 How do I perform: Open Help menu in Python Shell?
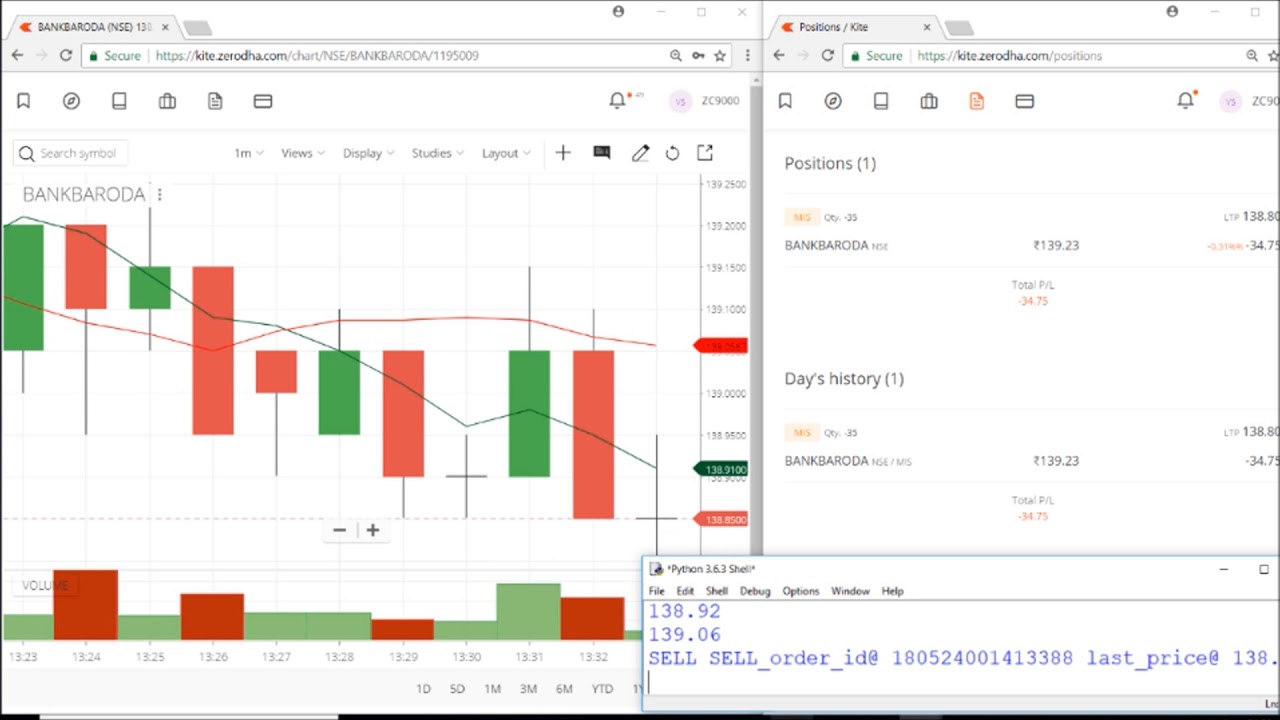[x=892, y=591]
